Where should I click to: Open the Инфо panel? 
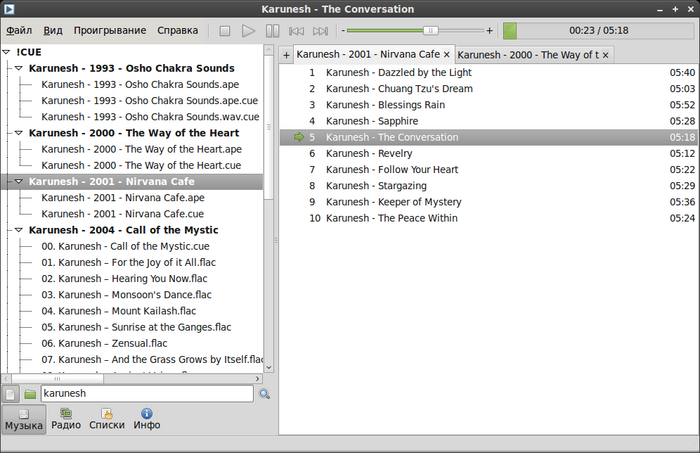[x=147, y=419]
